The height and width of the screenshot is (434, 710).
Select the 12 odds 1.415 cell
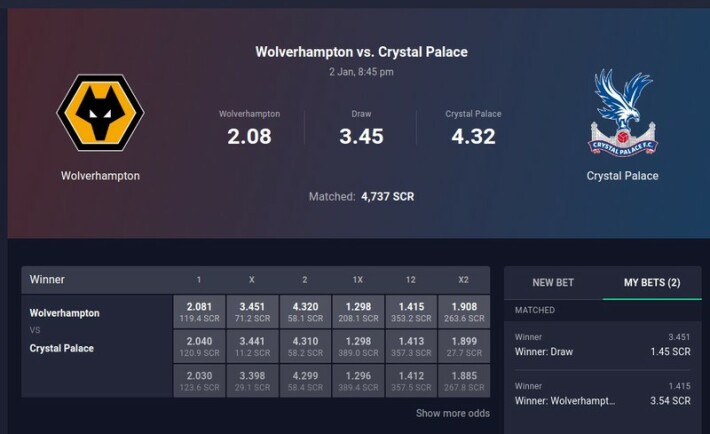coord(411,312)
